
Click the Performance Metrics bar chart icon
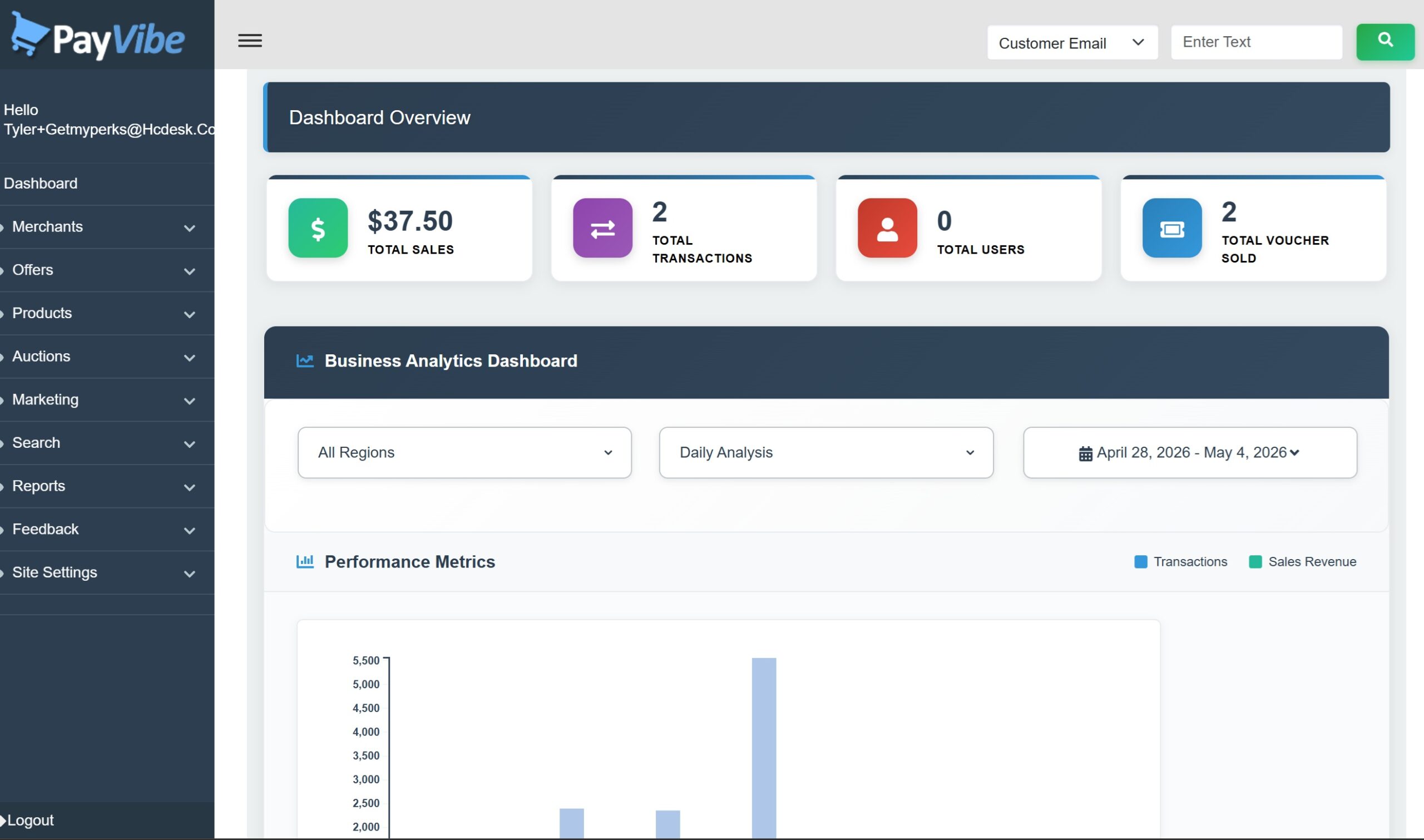pos(305,561)
